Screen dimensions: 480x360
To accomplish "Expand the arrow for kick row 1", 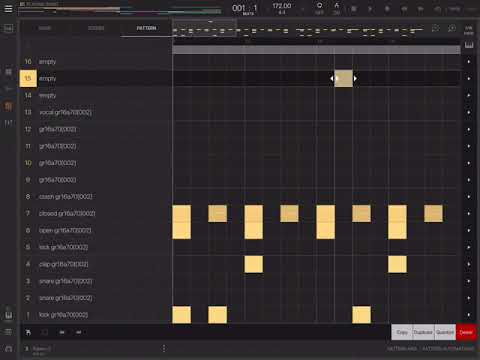I will pyautogui.click(x=469, y=315).
